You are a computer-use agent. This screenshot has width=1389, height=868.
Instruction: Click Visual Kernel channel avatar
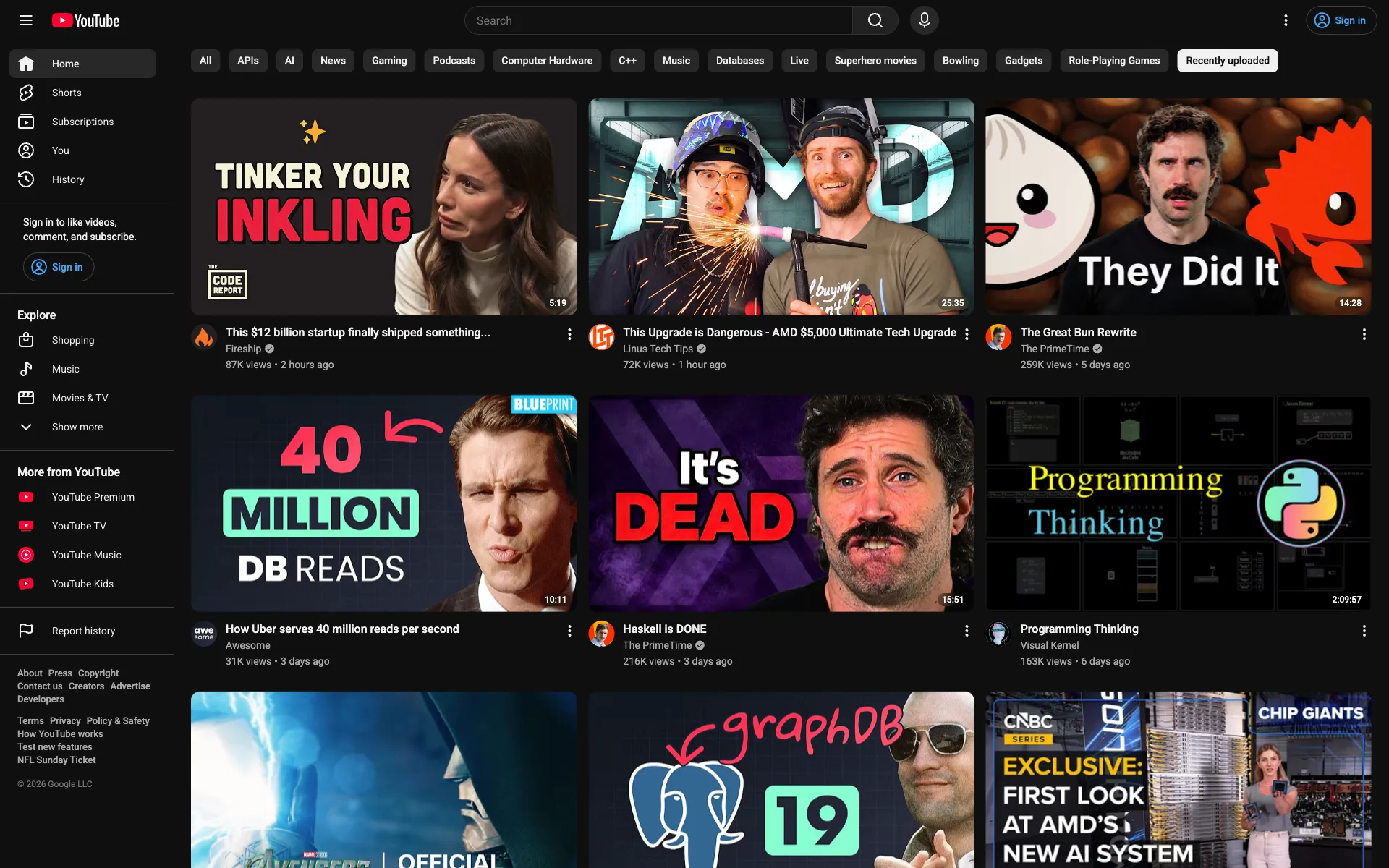click(998, 634)
